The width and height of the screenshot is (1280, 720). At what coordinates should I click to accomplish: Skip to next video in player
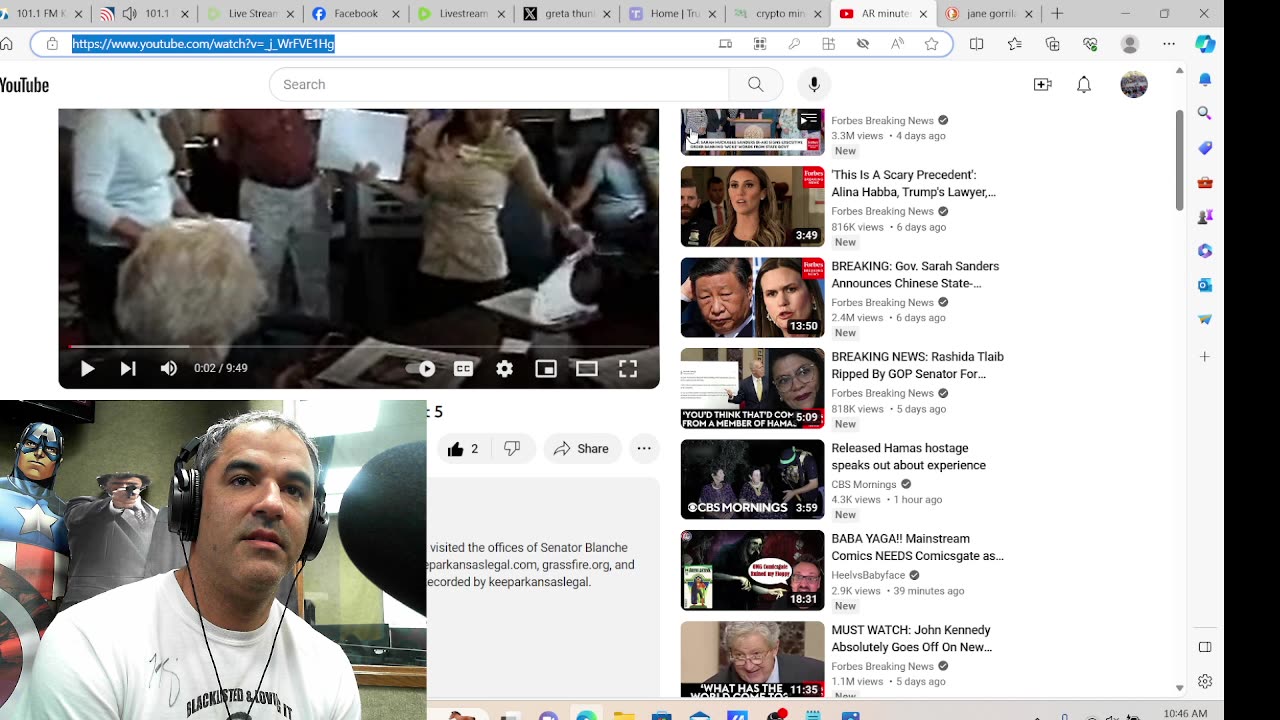coord(128,368)
